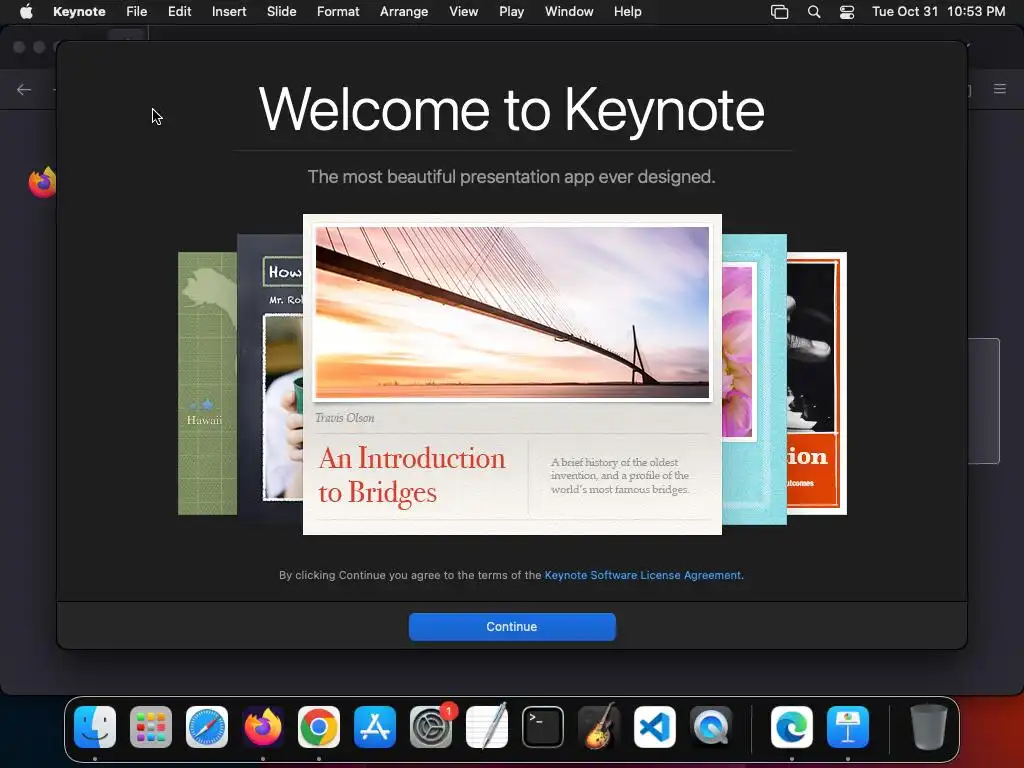Open the Play menu

click(x=511, y=12)
